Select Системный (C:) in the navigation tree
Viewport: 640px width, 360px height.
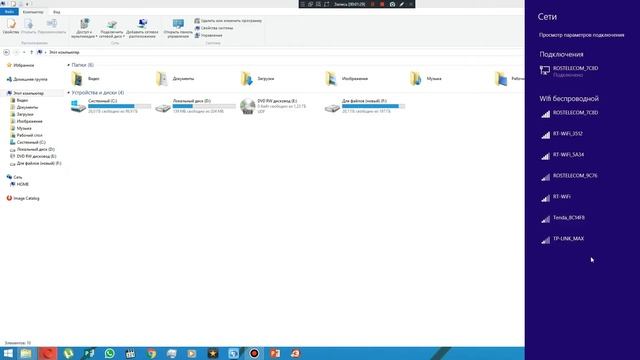[x=28, y=142]
